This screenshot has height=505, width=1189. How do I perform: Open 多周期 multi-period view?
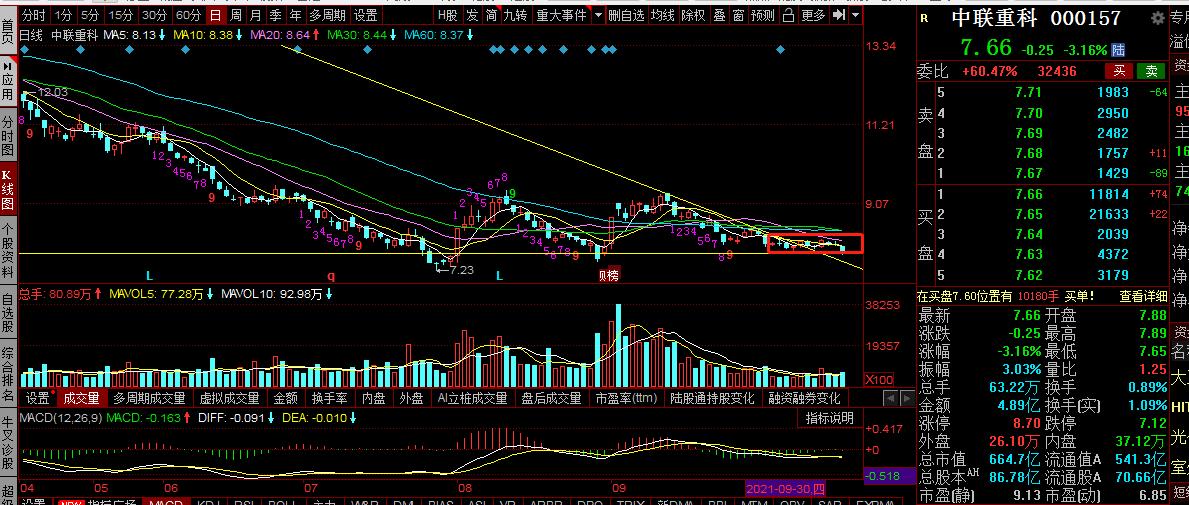(x=328, y=15)
